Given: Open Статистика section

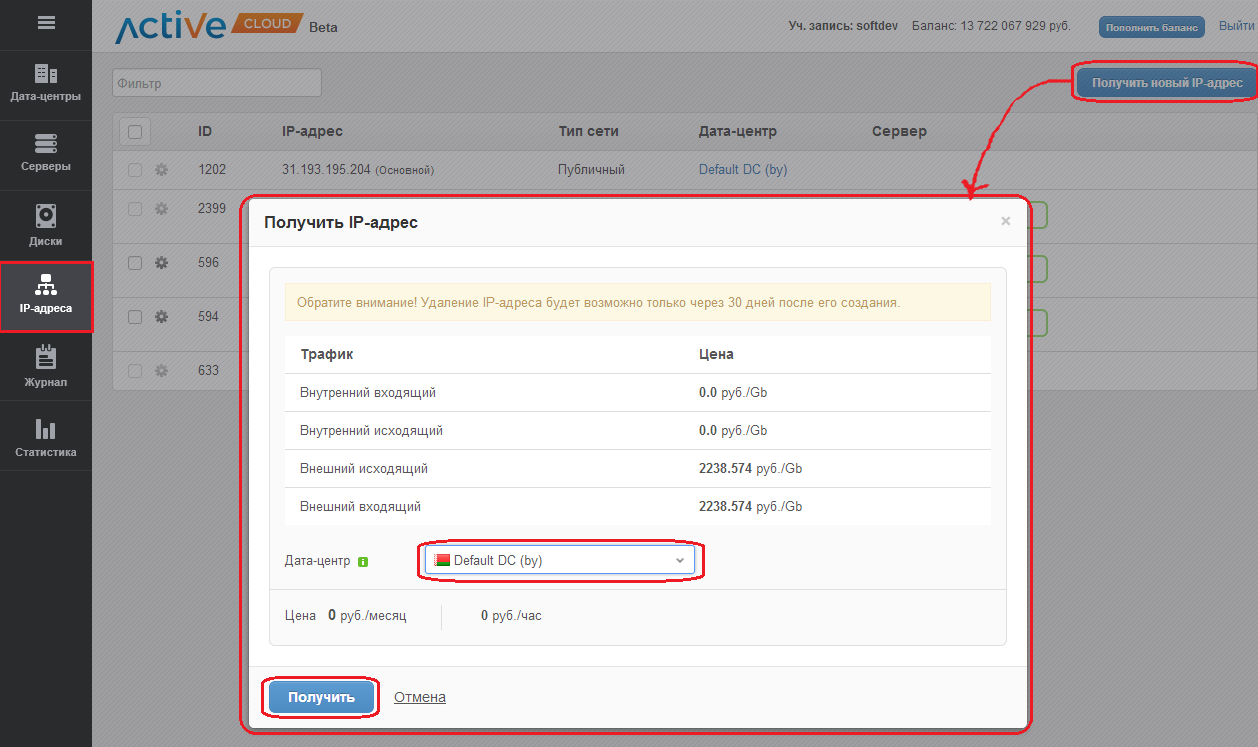Looking at the screenshot, I should tap(46, 438).
